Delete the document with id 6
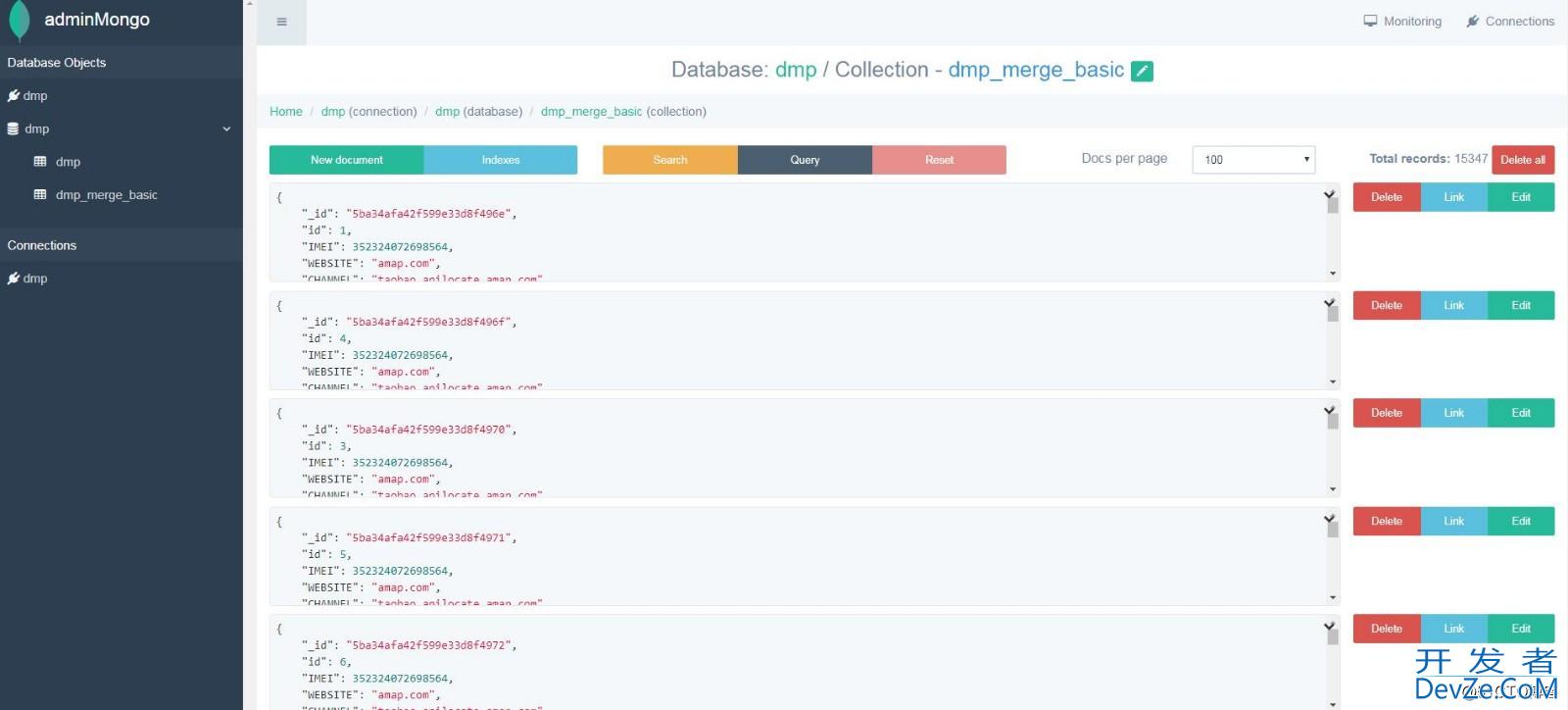This screenshot has height=710, width=1568. pyautogui.click(x=1387, y=629)
